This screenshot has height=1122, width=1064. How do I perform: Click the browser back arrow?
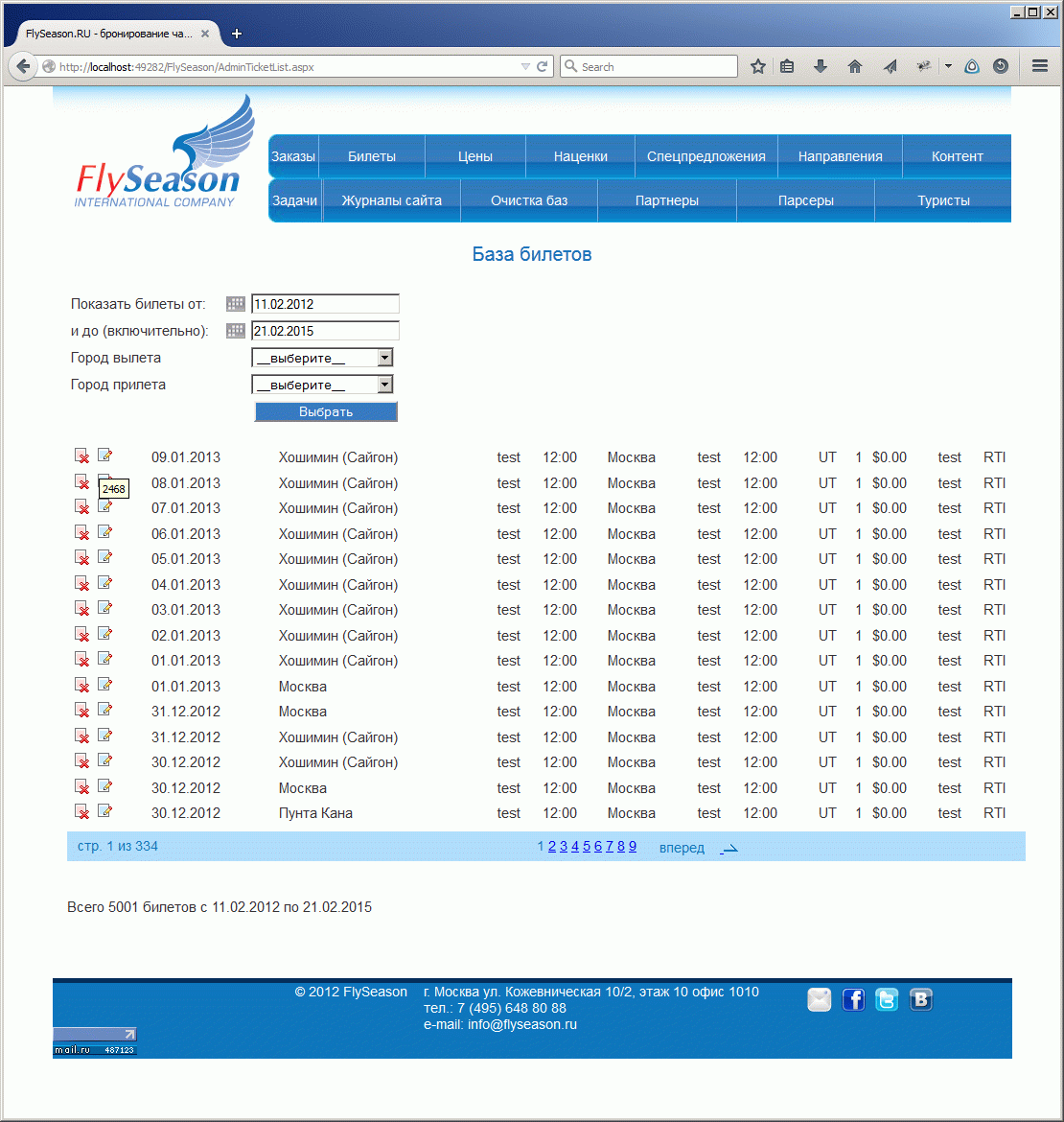tap(23, 66)
